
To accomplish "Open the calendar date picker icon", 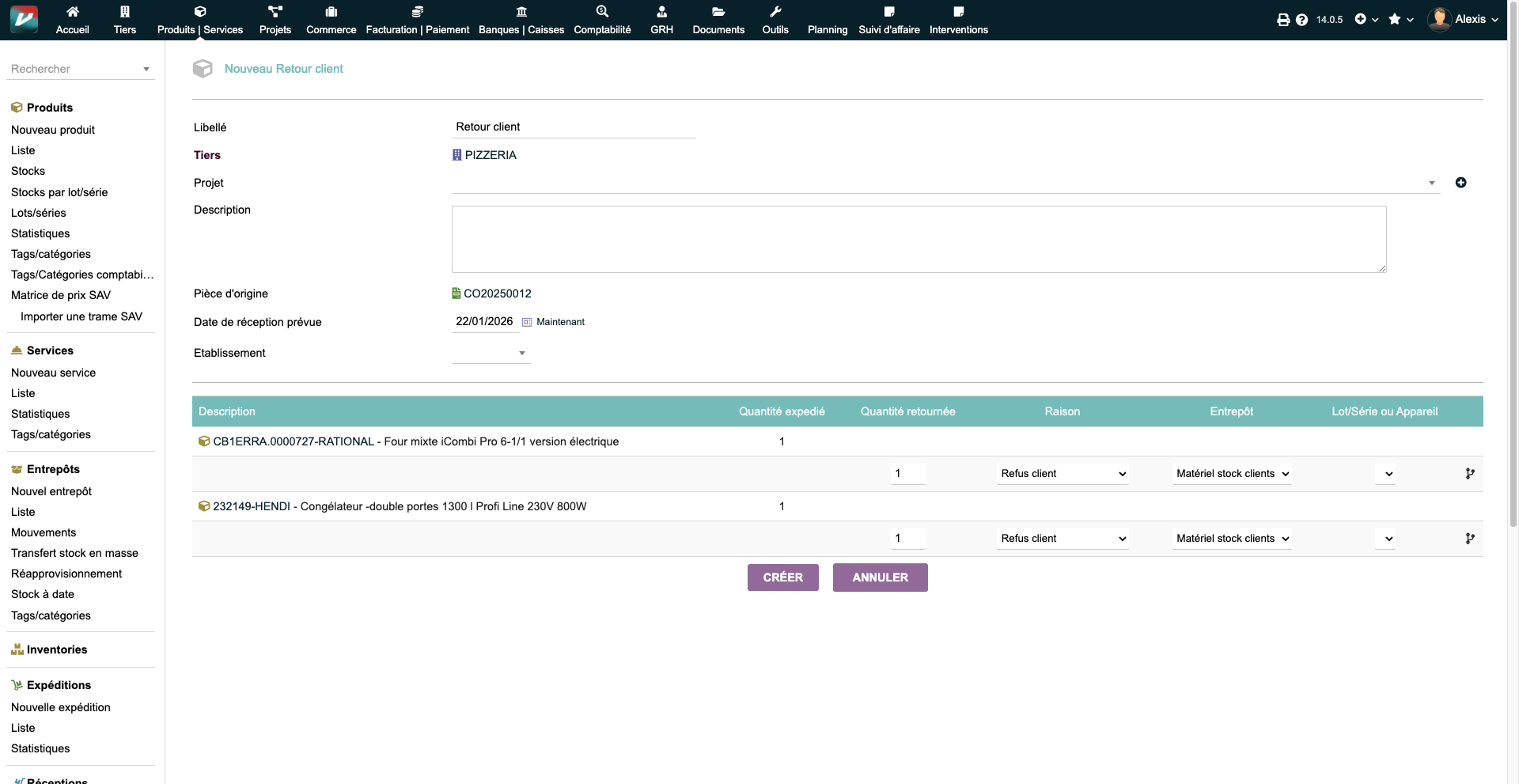I will point(527,322).
